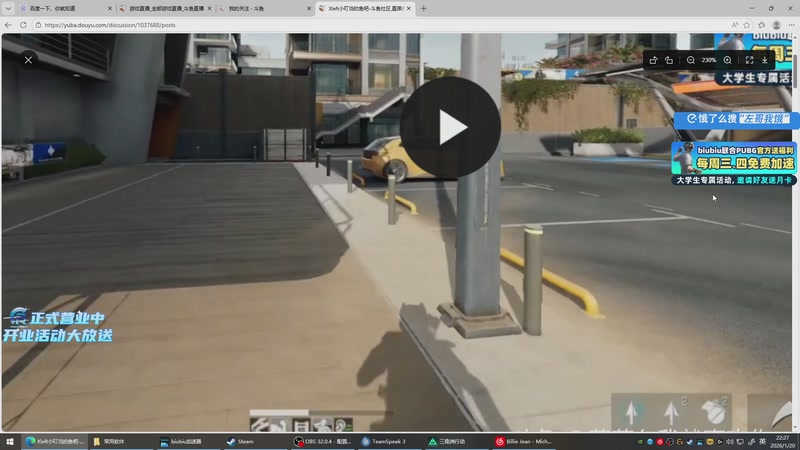Zoom out using the minus magnifier icon
Screen dimensions: 800x450
690,60
